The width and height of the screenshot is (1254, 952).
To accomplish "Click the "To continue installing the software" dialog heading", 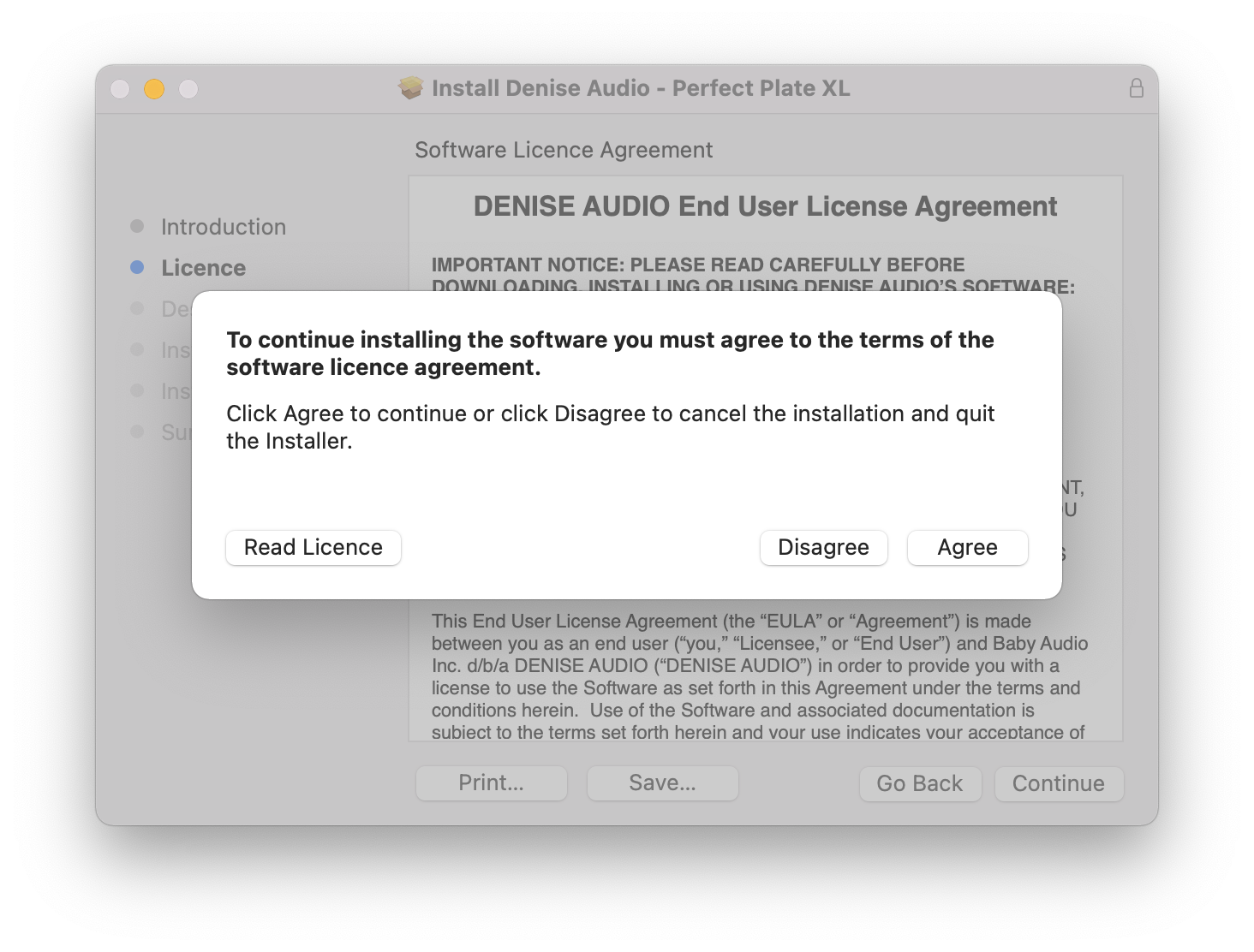I will point(610,354).
